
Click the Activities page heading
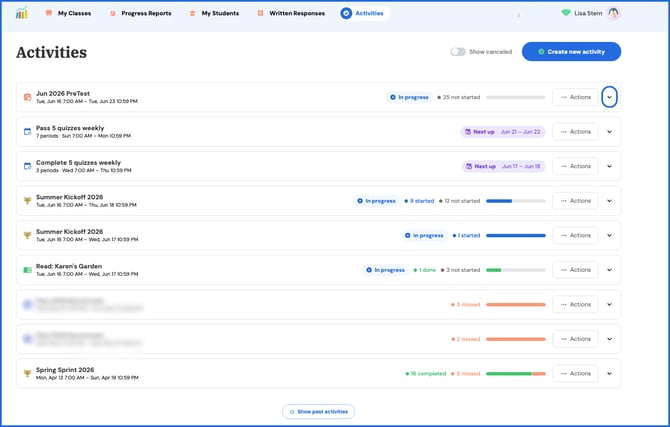[51, 53]
